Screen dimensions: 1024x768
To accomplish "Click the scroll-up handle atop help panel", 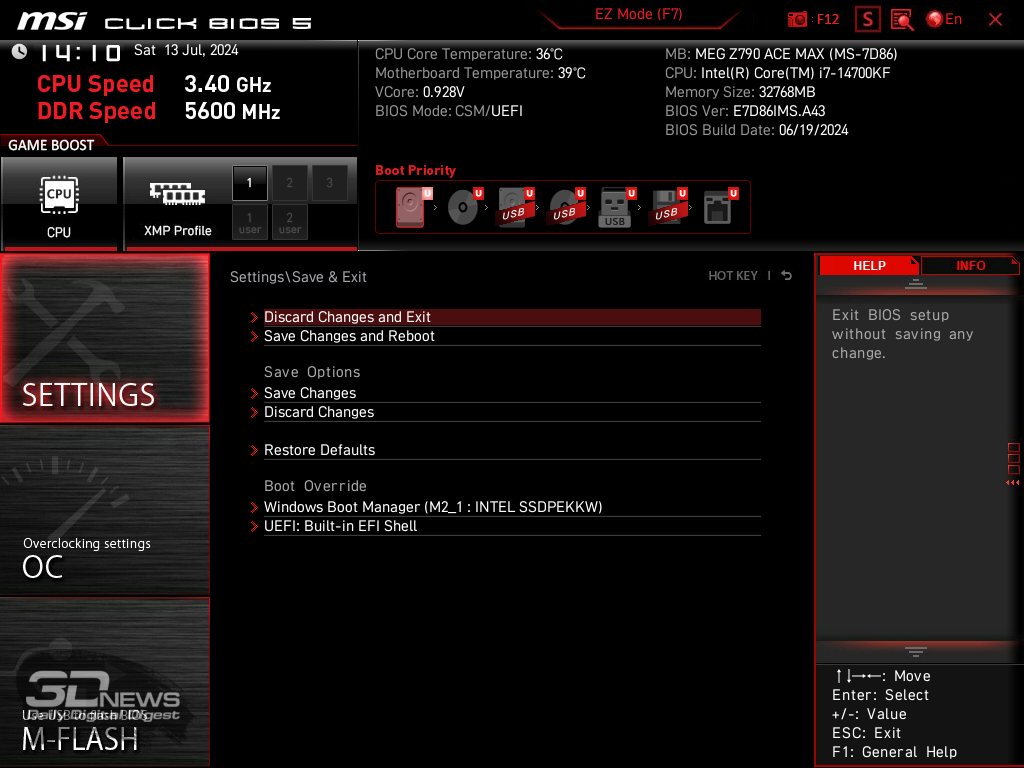I will point(916,283).
